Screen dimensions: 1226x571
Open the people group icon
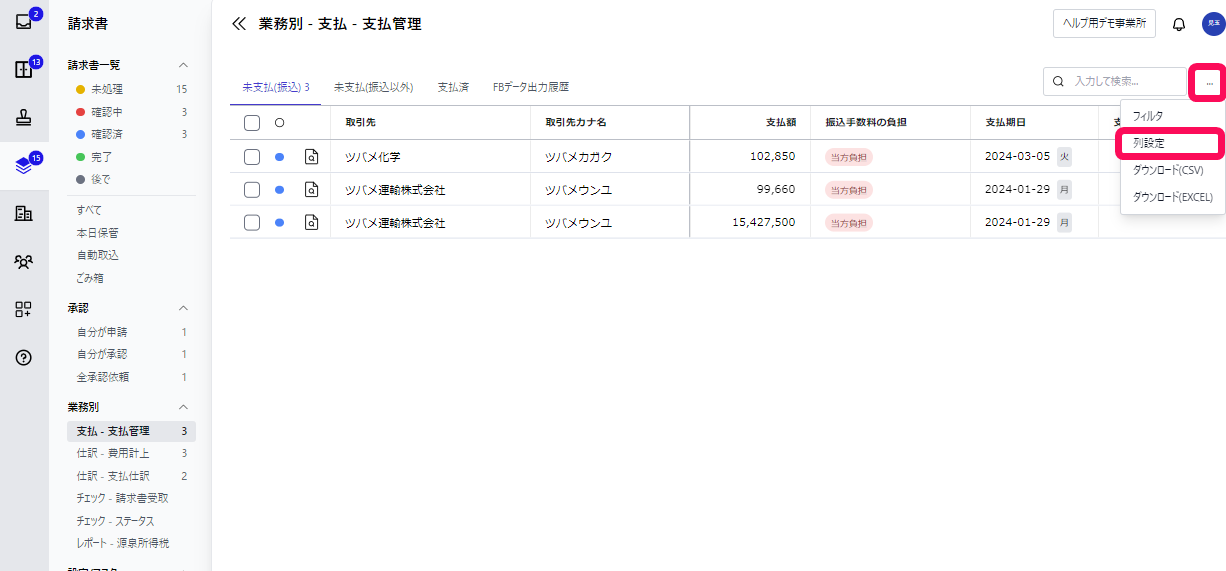tap(24, 261)
